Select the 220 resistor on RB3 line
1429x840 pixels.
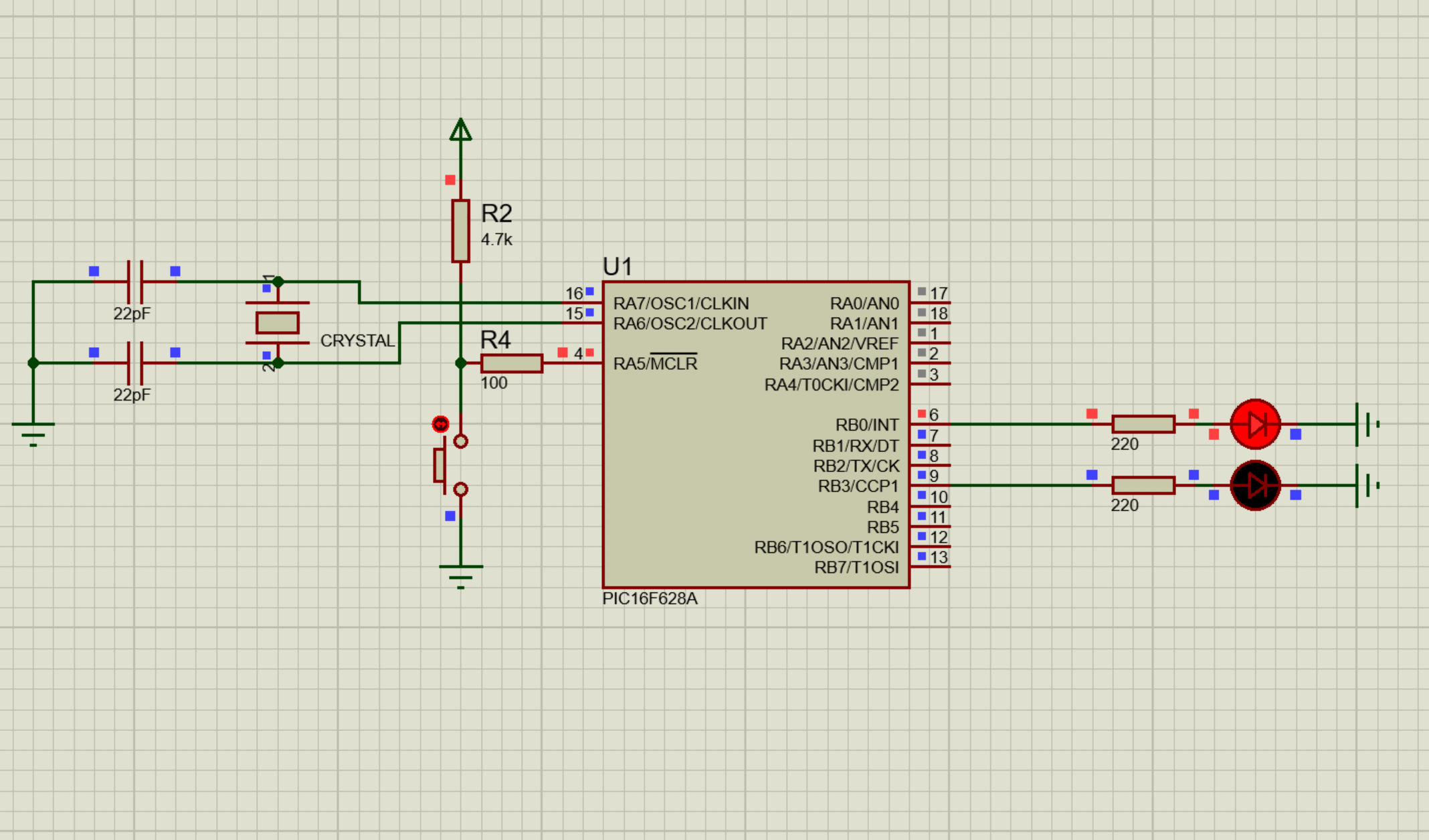(x=1143, y=486)
